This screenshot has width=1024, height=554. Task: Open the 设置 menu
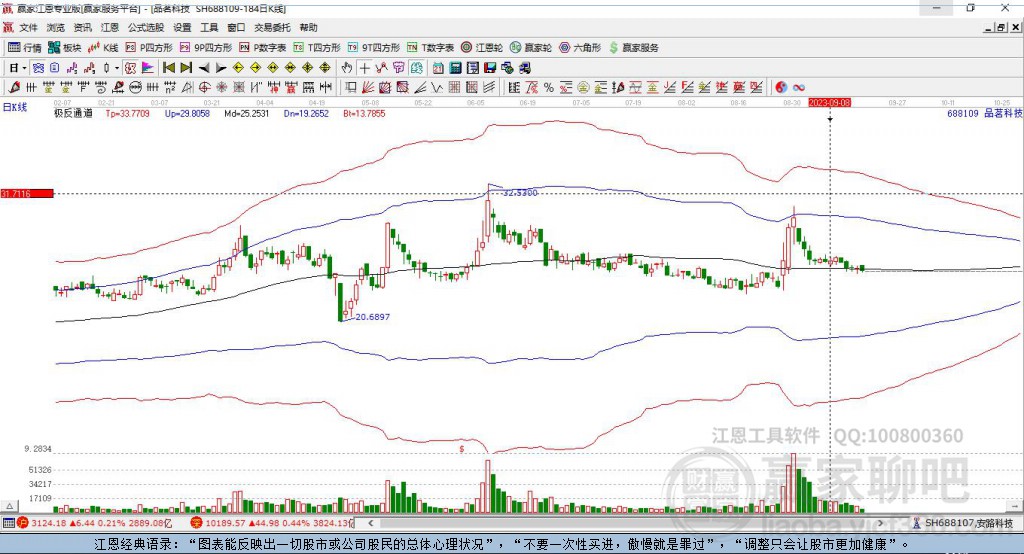[x=182, y=27]
